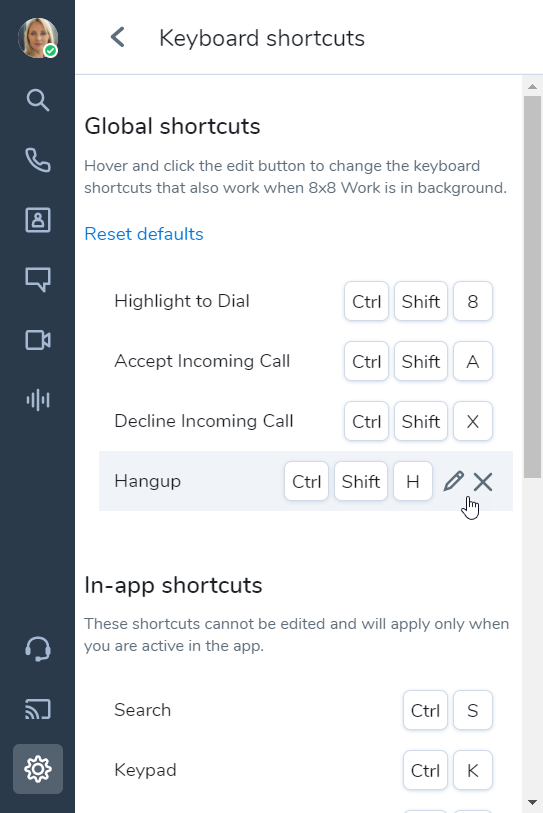
Task: Open the Settings gear icon
Action: point(38,769)
